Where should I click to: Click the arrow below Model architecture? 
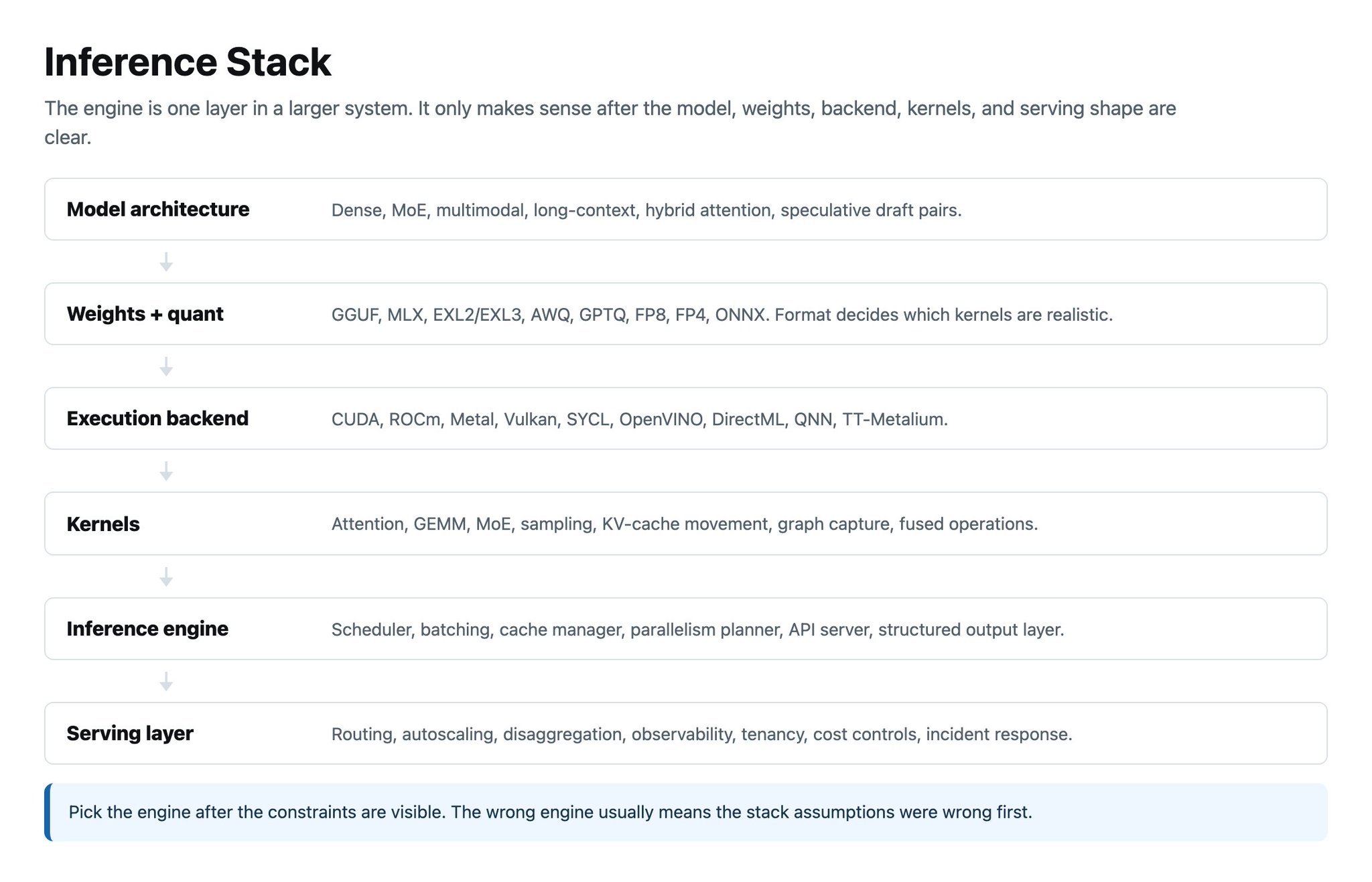166,262
